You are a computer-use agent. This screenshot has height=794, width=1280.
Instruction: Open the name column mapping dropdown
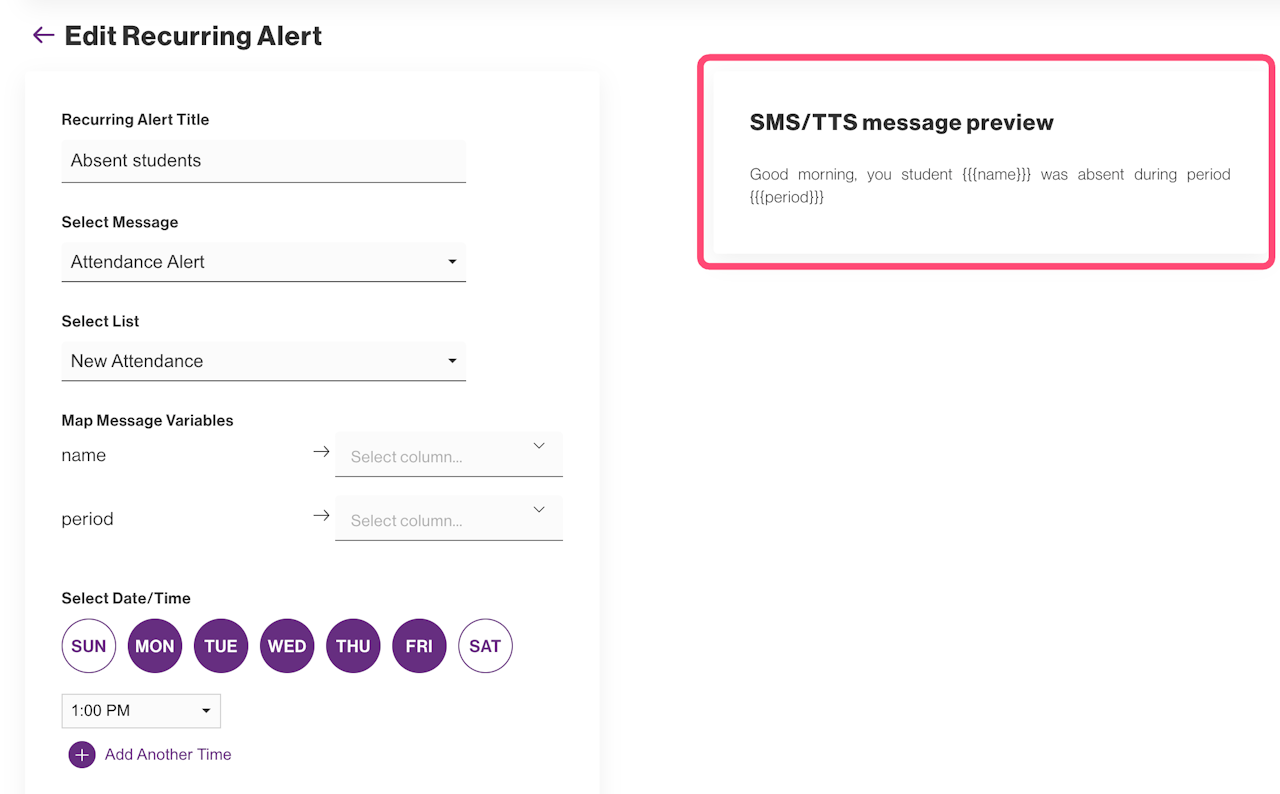point(449,455)
